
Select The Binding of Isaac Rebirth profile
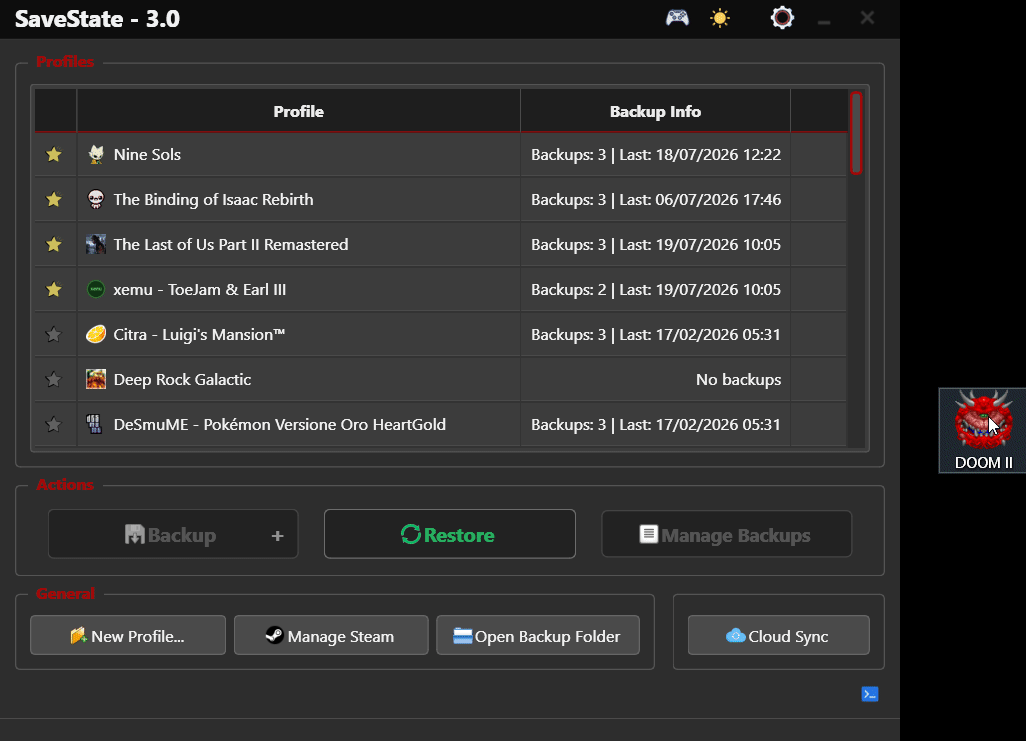[x=441, y=200]
